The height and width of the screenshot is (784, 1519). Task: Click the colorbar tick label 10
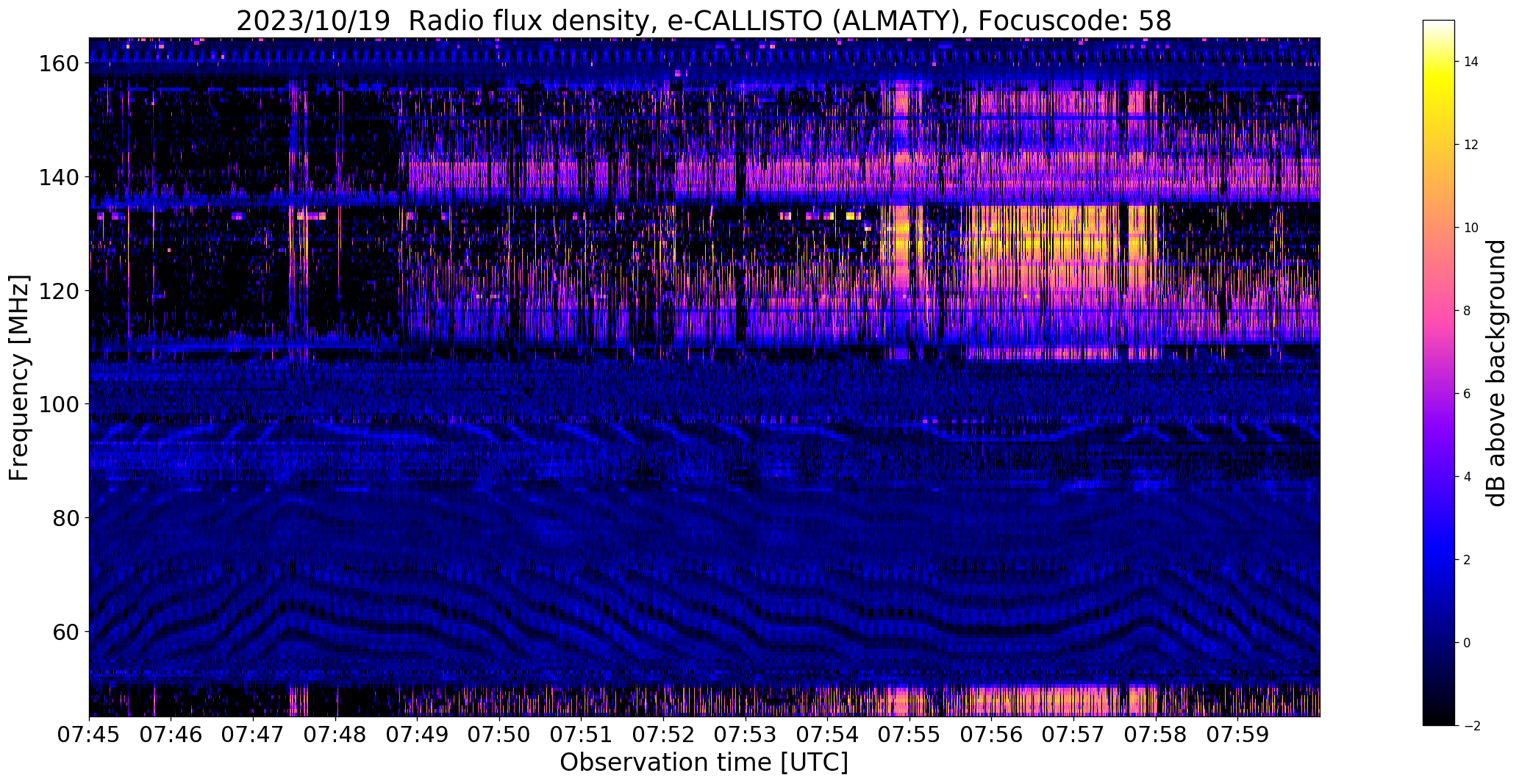[1470, 228]
